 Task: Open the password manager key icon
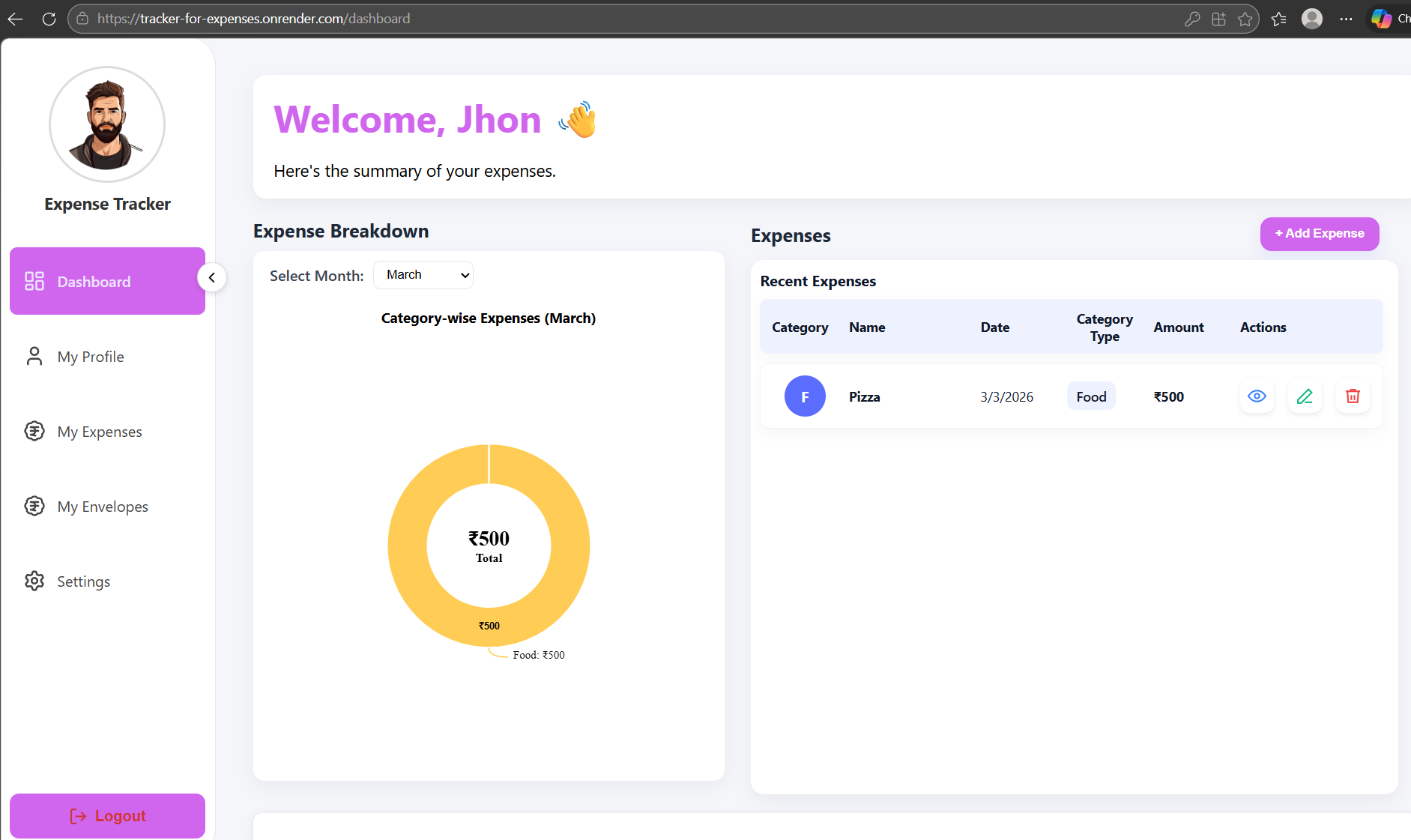(1192, 19)
